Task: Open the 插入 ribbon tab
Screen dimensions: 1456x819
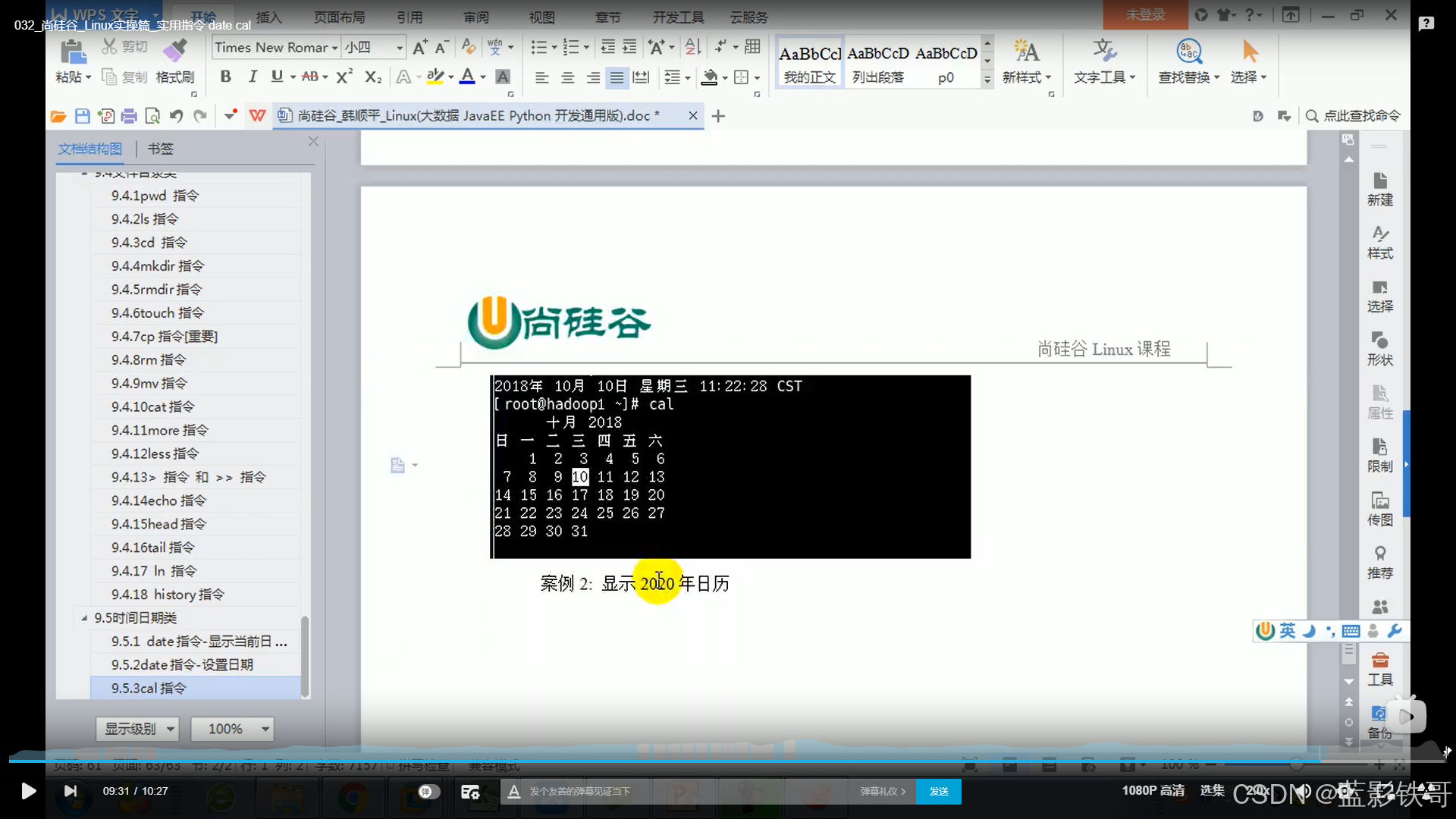Action: tap(268, 17)
